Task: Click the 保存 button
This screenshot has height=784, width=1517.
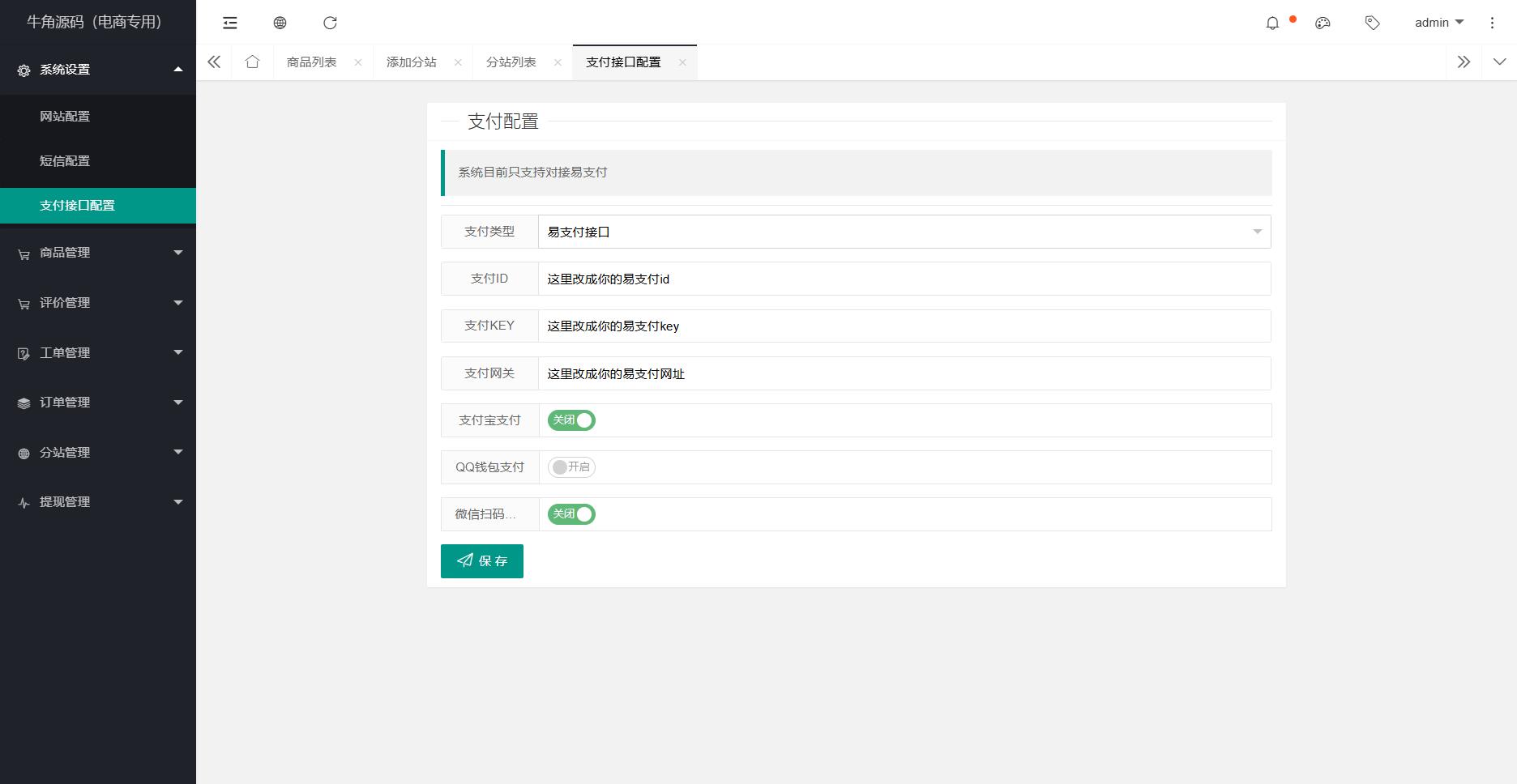Action: [x=482, y=561]
